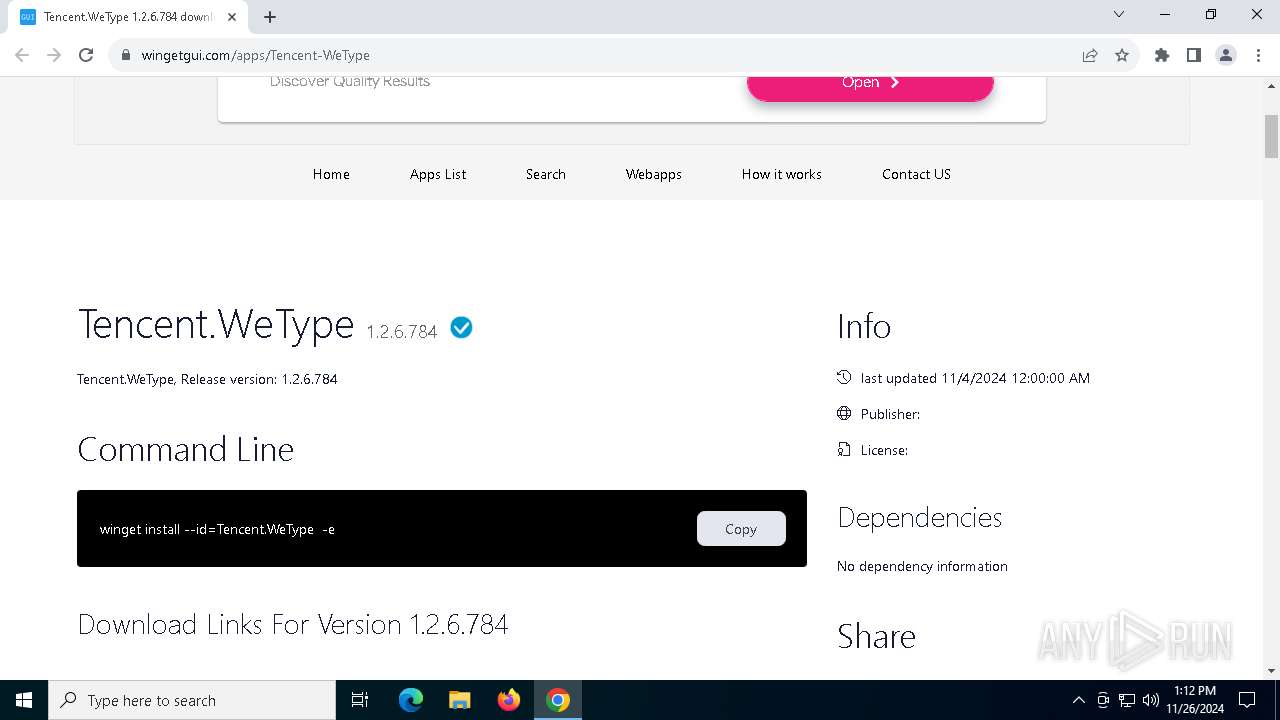Reload the page with refresh icon
This screenshot has height=720, width=1280.
tap(86, 55)
